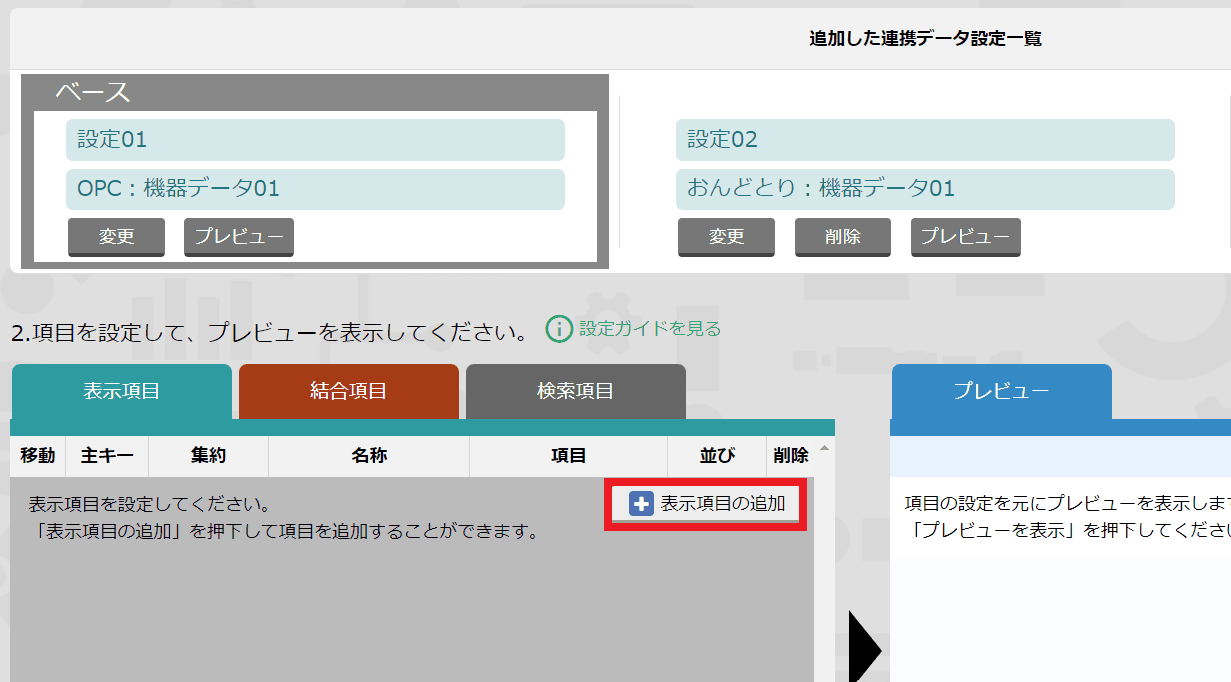
Task: Click 変更 for 設定02
Action: 726,238
